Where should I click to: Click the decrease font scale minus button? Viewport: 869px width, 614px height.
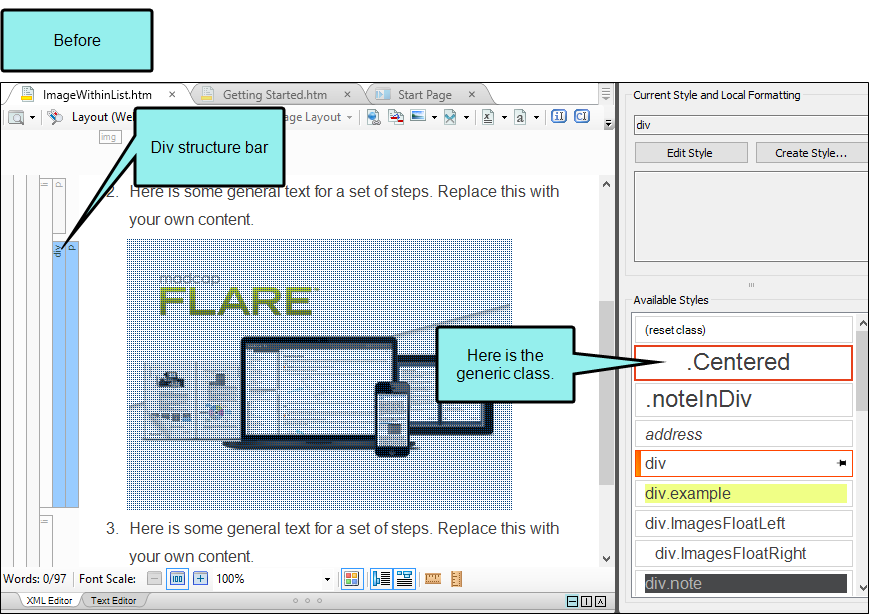pyautogui.click(x=154, y=579)
